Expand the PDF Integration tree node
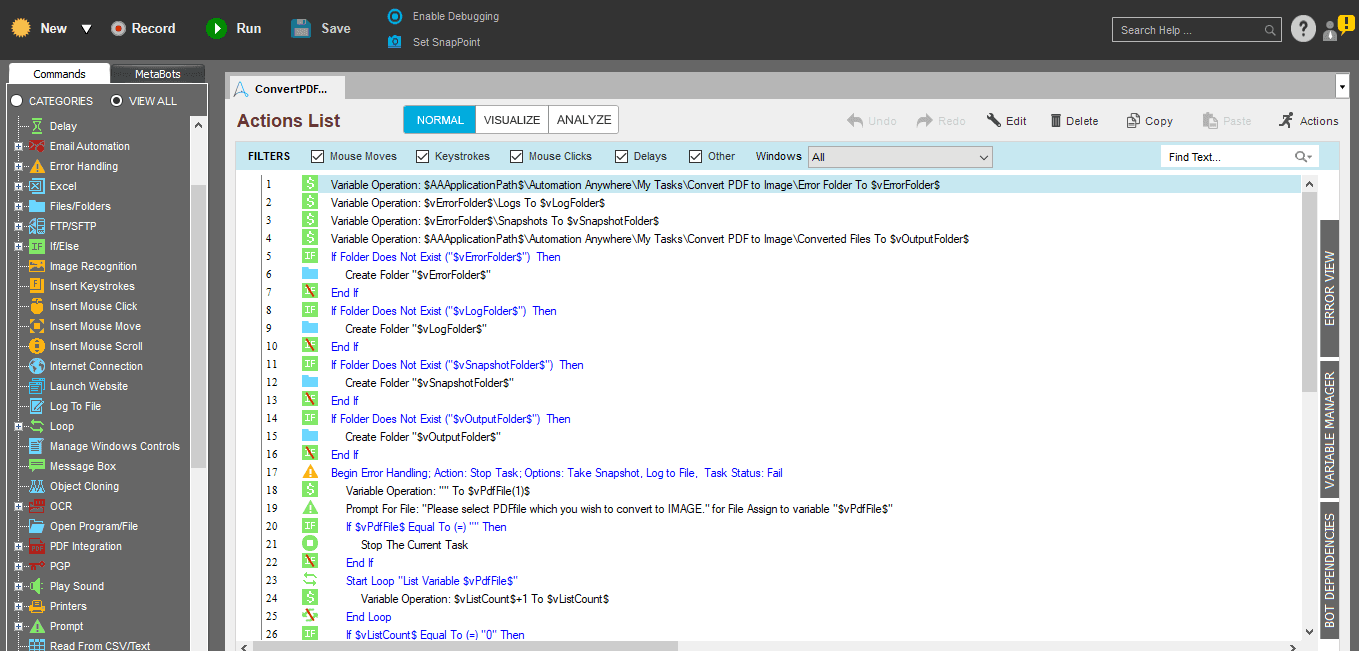This screenshot has height=651, width=1359. [x=18, y=546]
